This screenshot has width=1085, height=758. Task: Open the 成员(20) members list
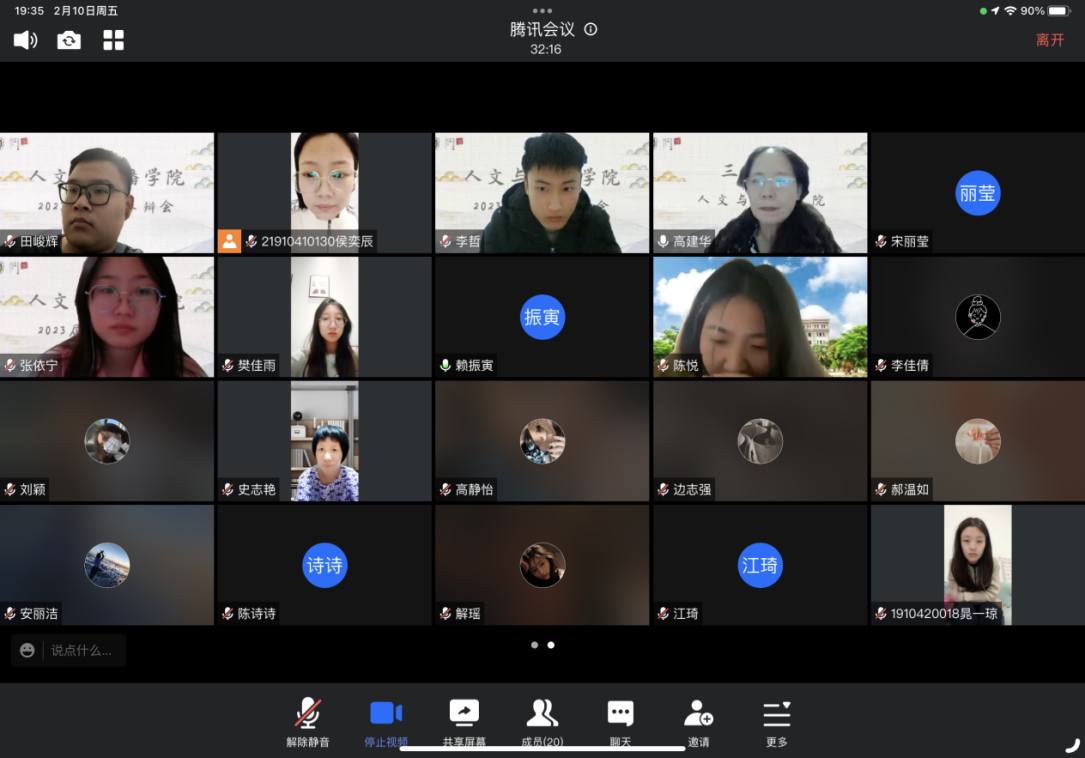tap(542, 722)
